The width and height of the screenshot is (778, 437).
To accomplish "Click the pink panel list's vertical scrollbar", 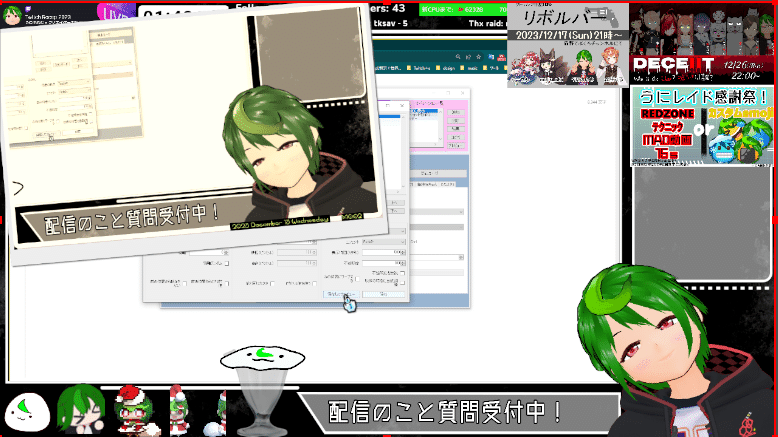I will point(440,126).
